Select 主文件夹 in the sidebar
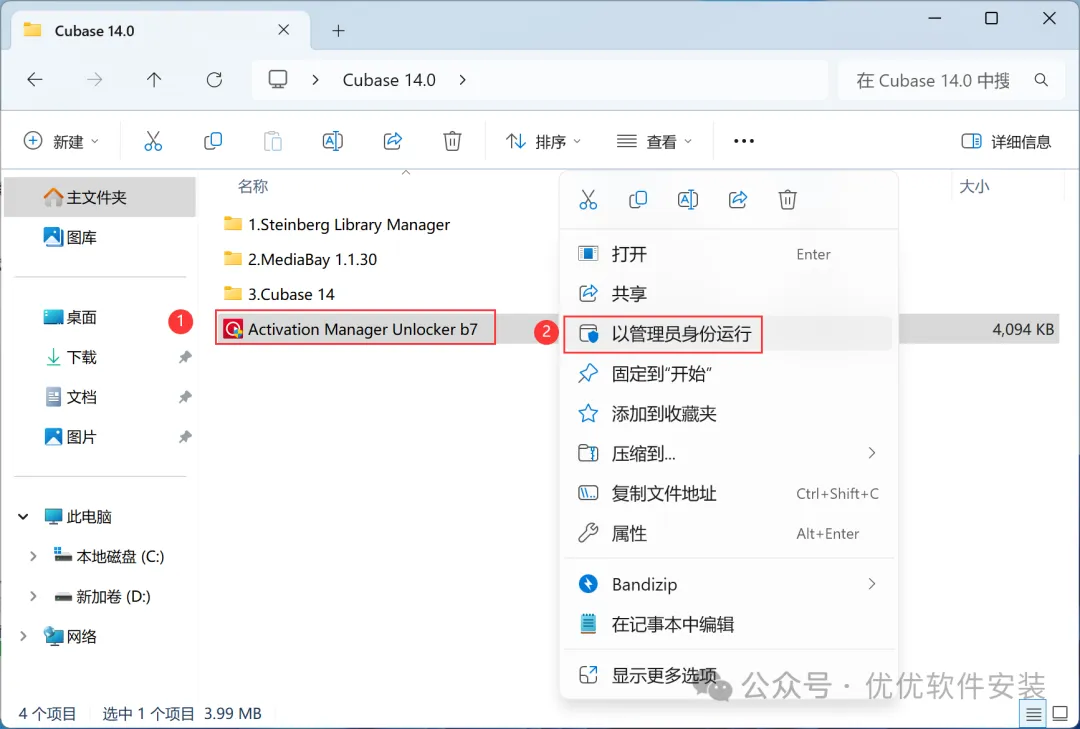 tap(100, 198)
